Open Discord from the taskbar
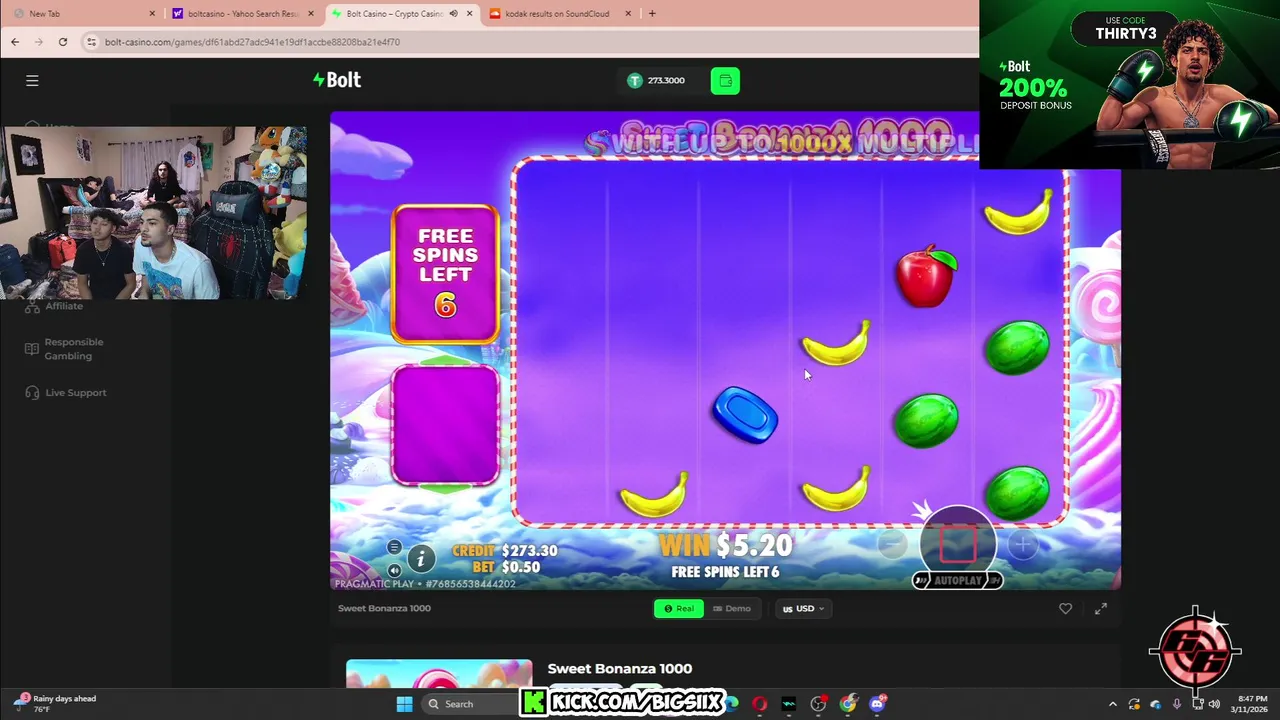This screenshot has width=1280, height=720. (877, 704)
